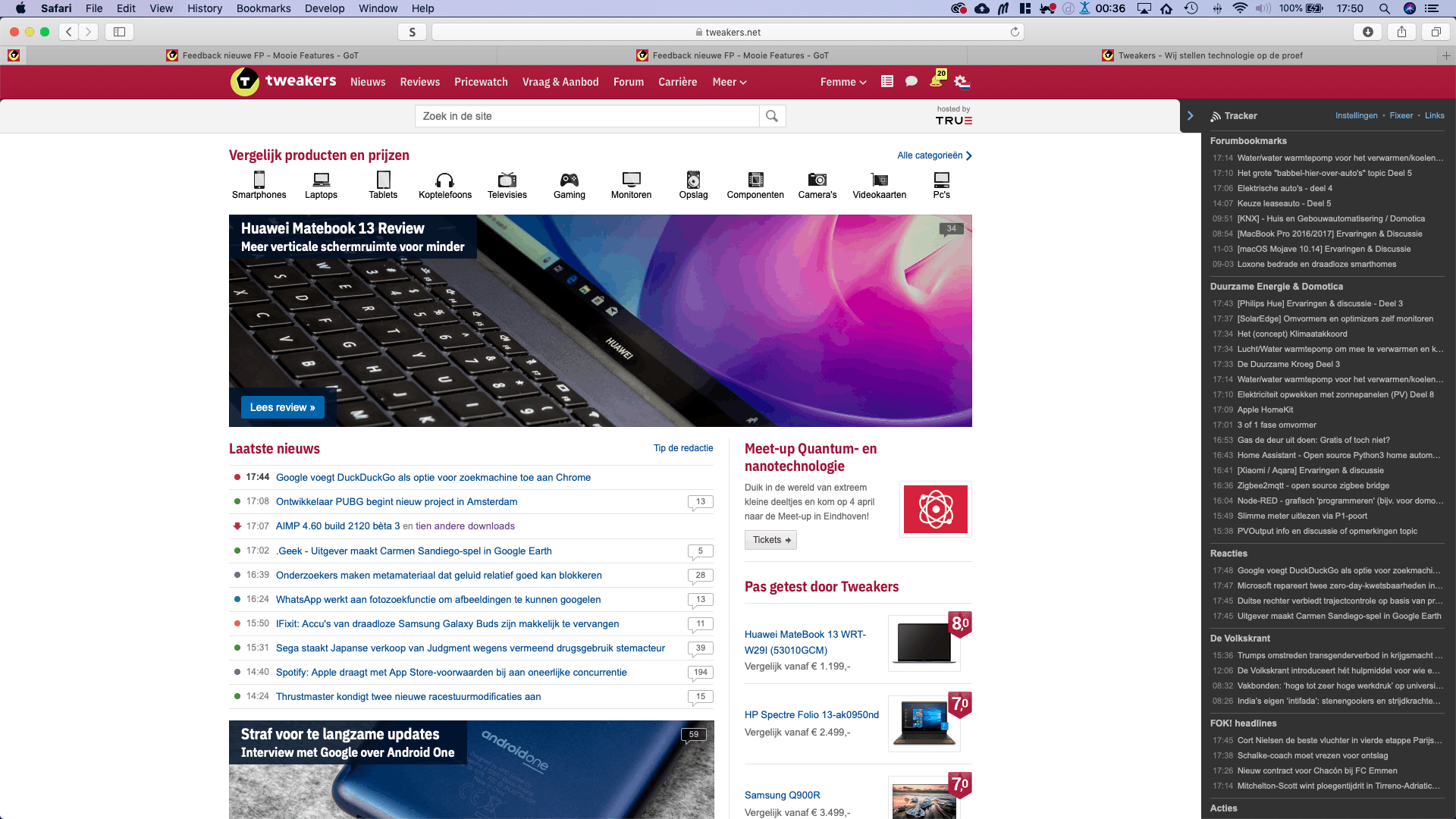Open the Opslag category icon
Image resolution: width=1456 pixels, height=819 pixels.
(693, 180)
